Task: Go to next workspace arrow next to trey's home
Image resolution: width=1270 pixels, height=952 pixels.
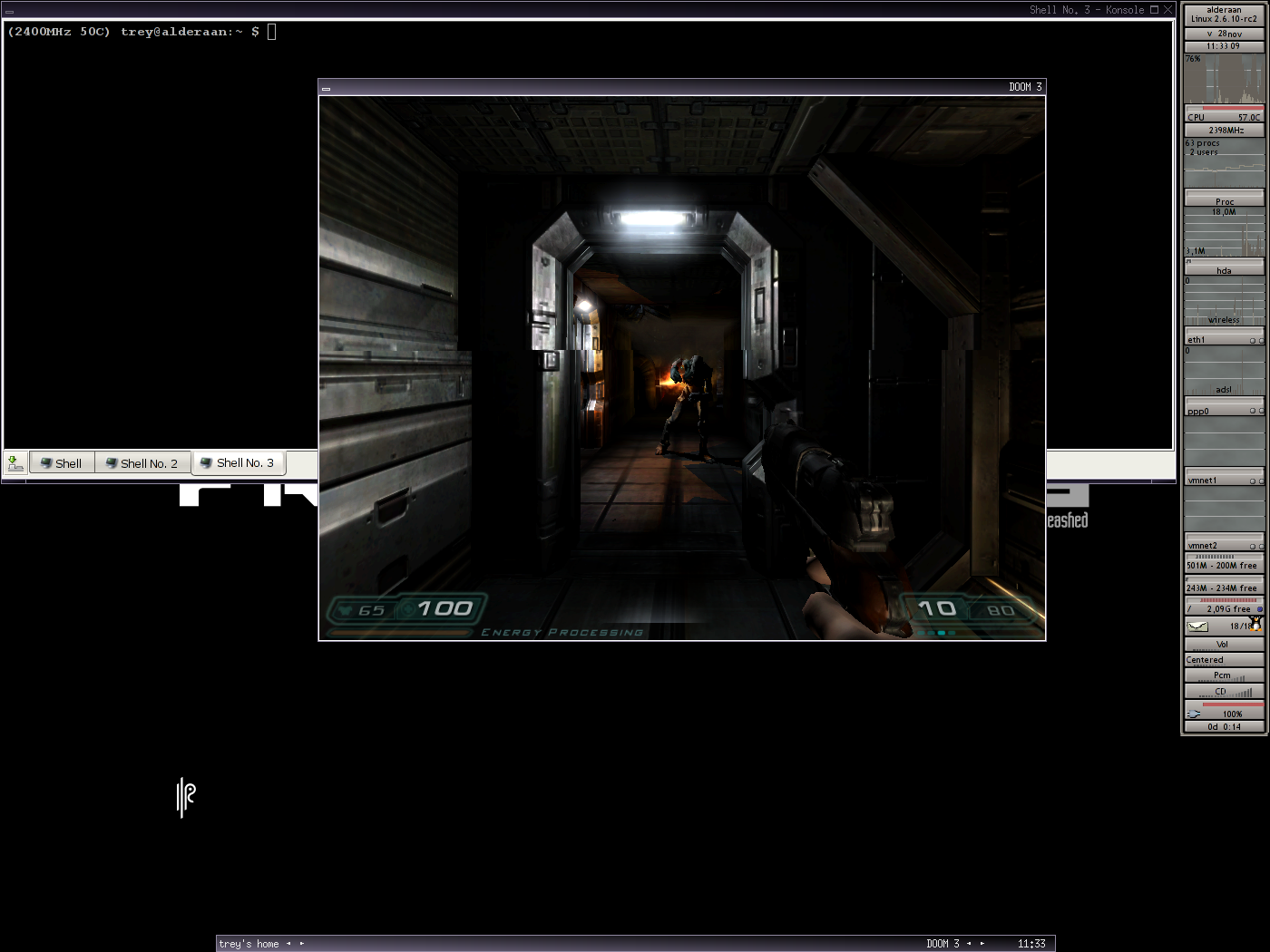Action: (x=302, y=944)
